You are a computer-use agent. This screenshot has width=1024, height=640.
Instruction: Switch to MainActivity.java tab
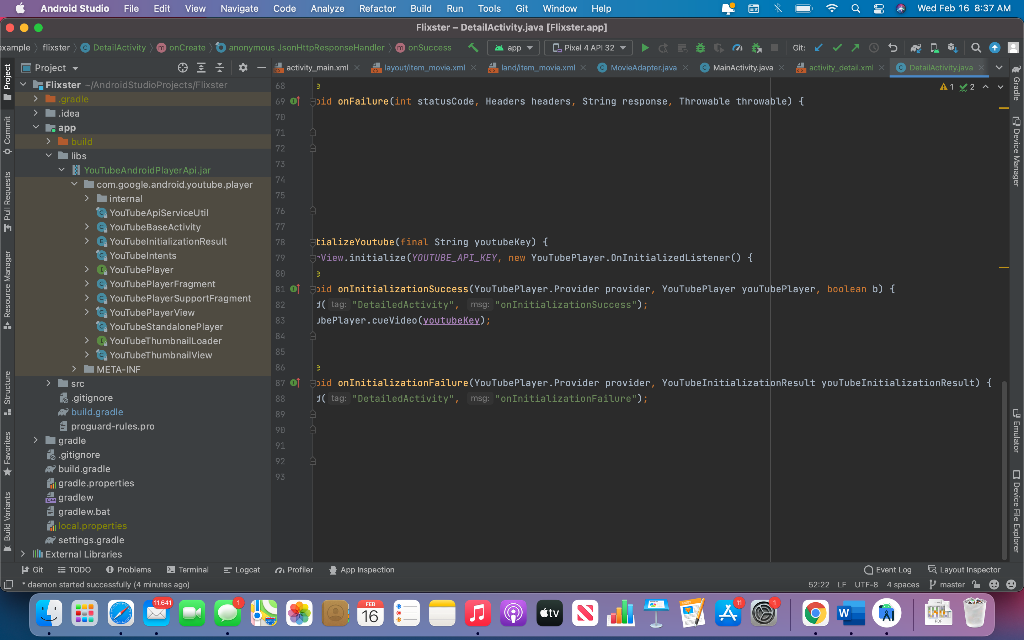click(743, 67)
